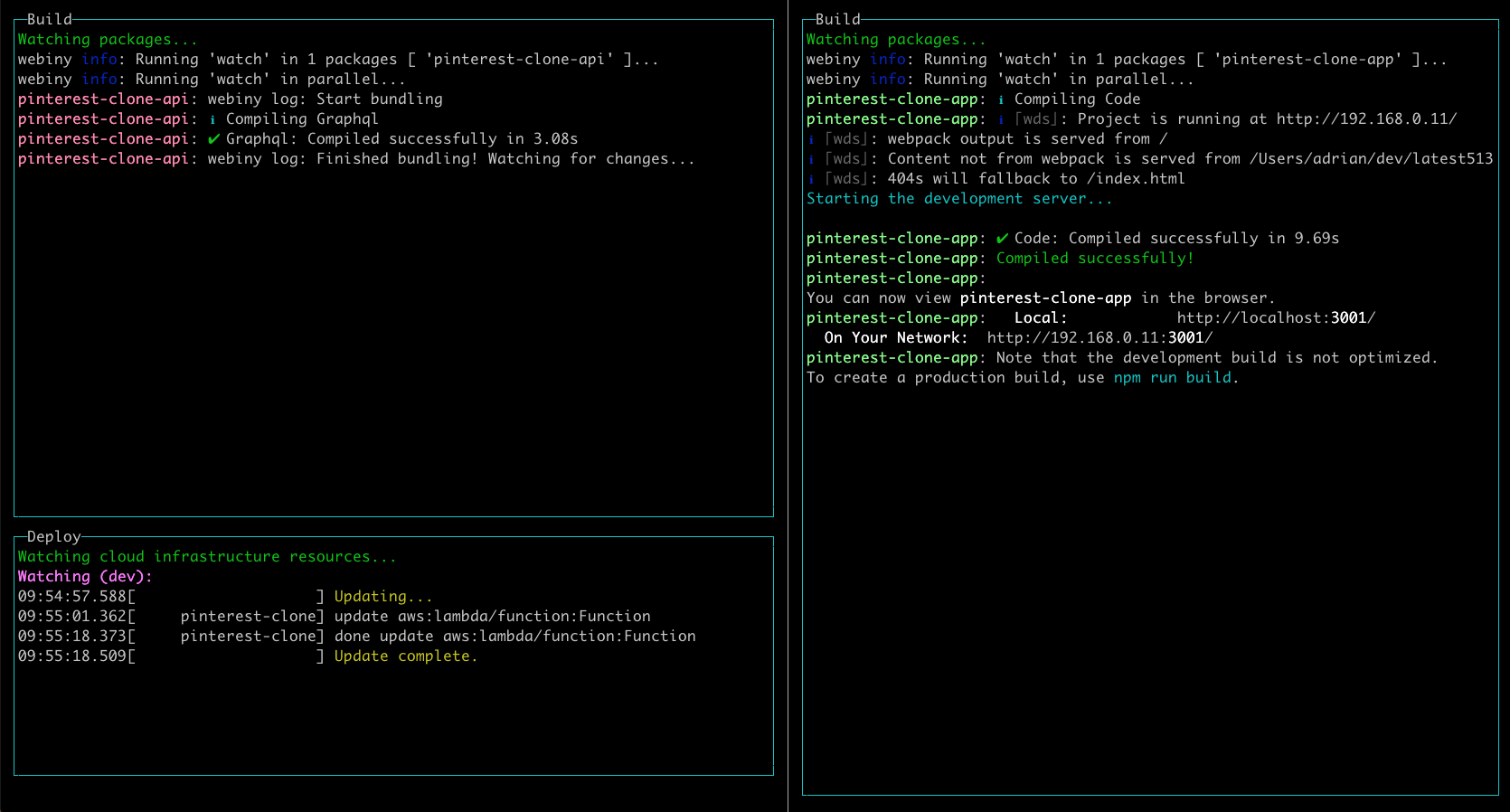1510x812 pixels.
Task: Click the green checkmark before 'Graphql: Compiled successfully'
Action: tap(214, 138)
